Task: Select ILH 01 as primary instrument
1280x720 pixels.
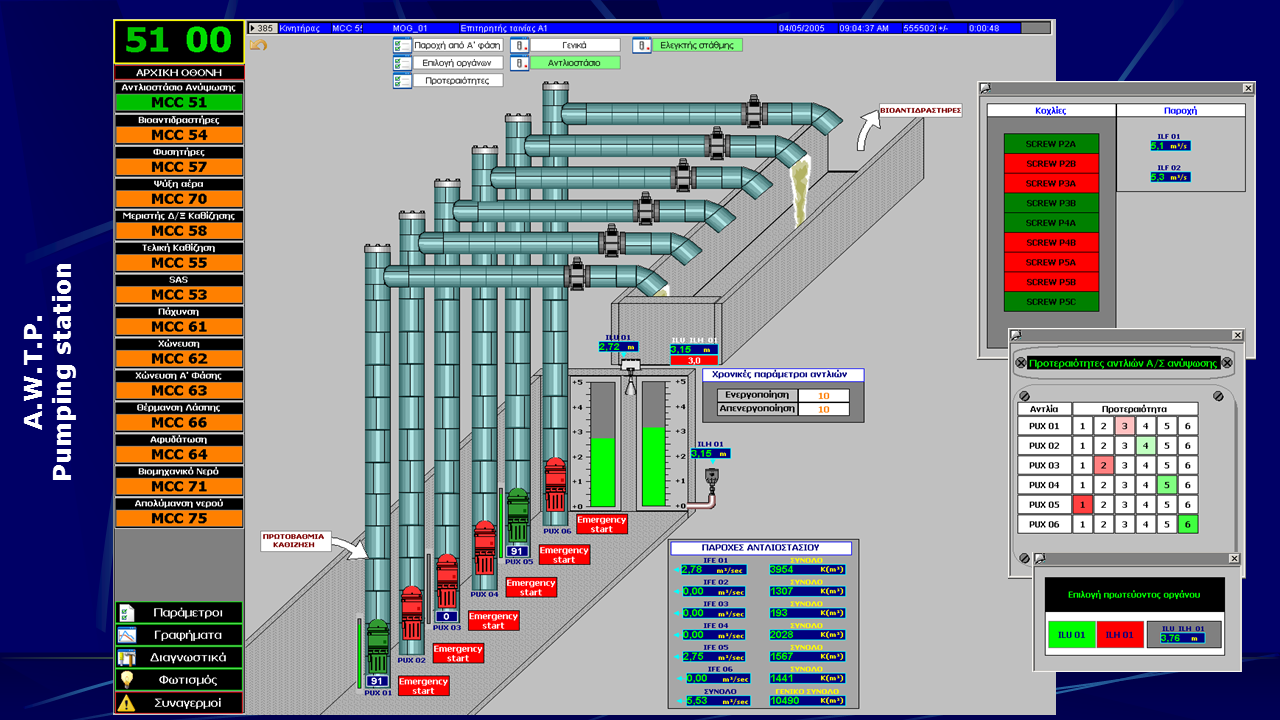Action: pyautogui.click(x=1119, y=634)
